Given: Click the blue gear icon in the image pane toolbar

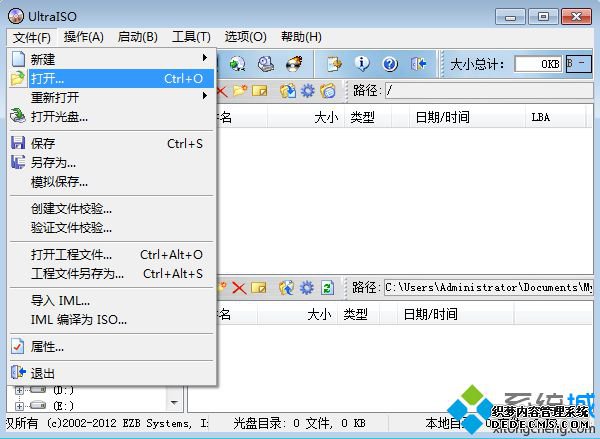Looking at the screenshot, I should pos(308,91).
